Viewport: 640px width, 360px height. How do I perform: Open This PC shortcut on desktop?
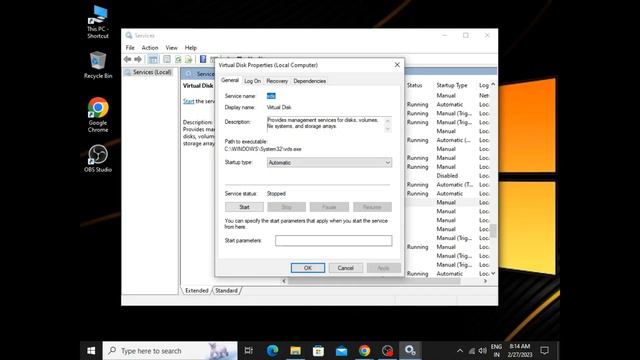98,22
